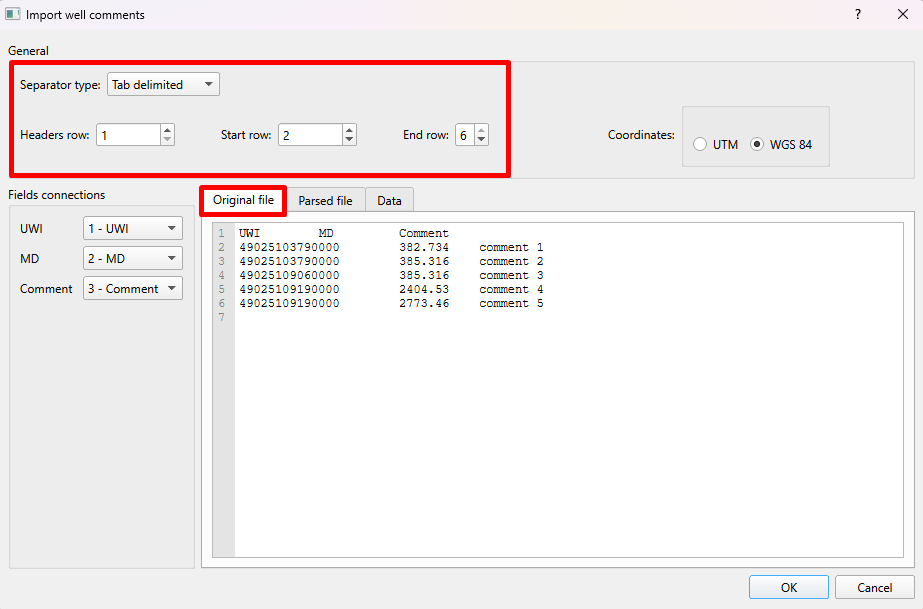Confirm the import by clicking OK
This screenshot has width=923, height=609.
point(788,587)
